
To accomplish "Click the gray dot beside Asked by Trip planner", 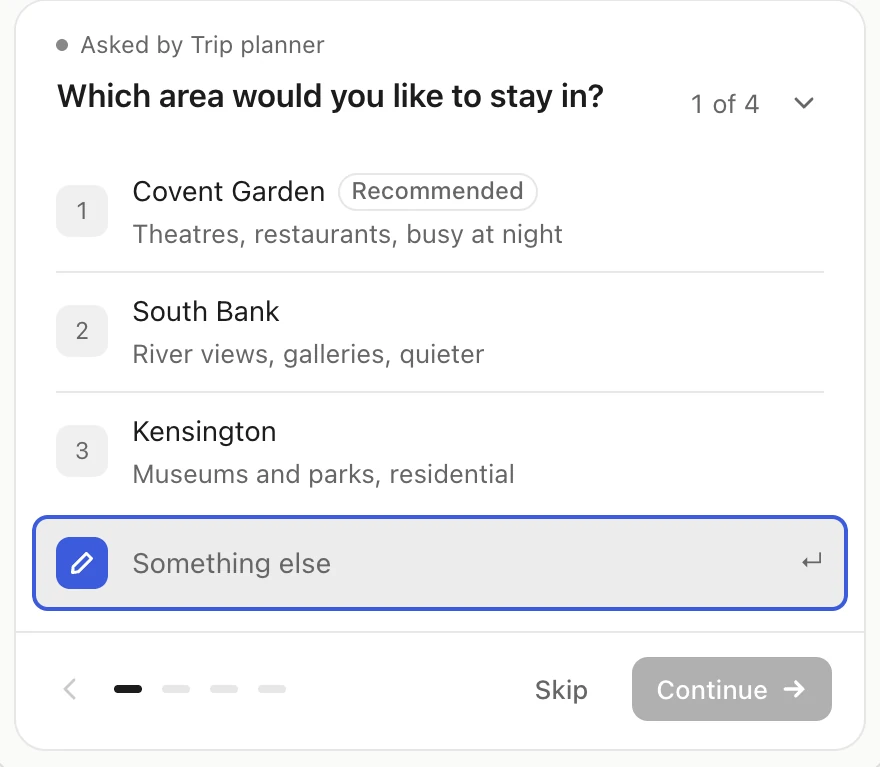I will (x=62, y=45).
